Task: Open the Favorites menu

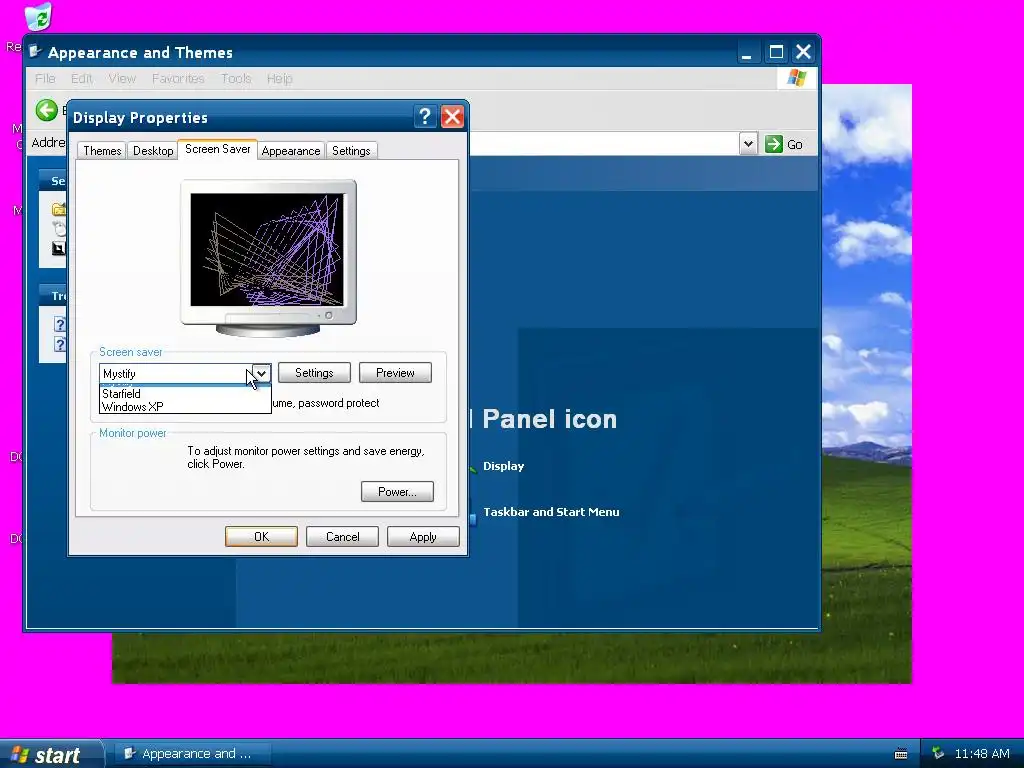Action: pos(178,78)
